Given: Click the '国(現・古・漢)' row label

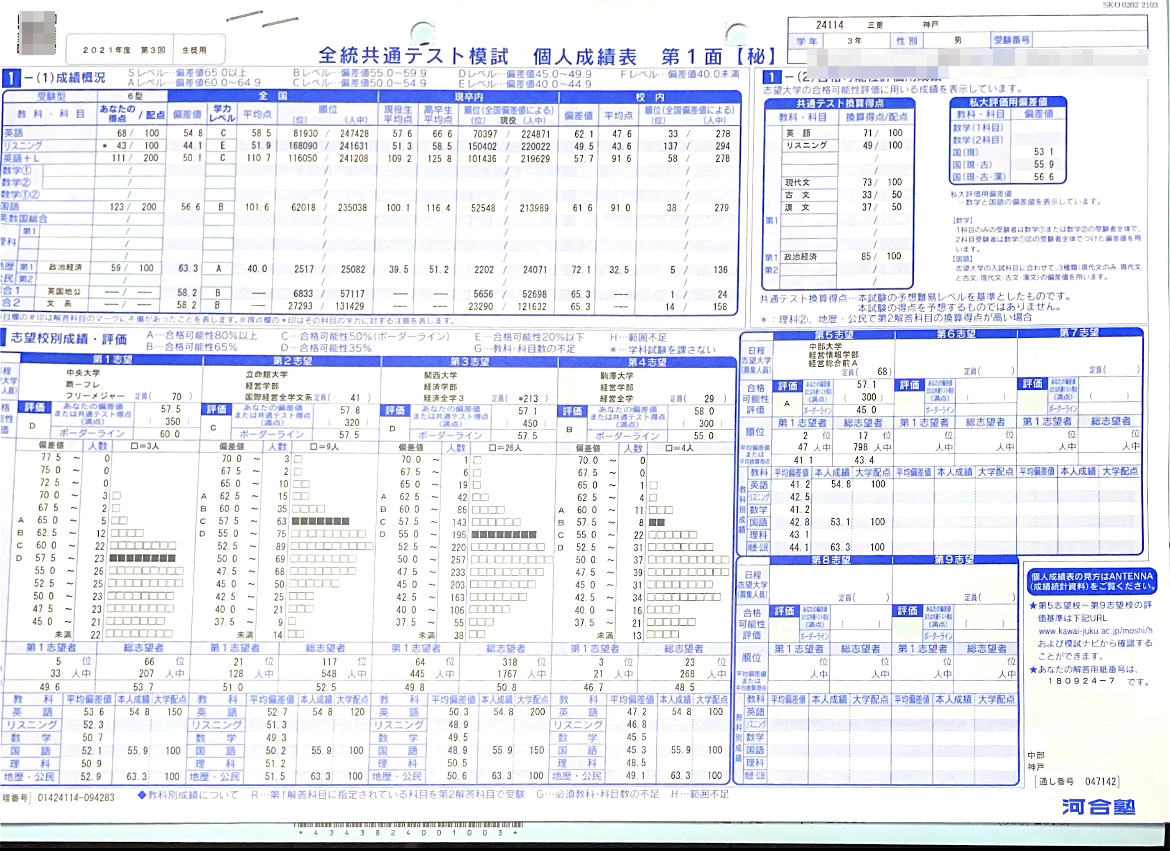Looking at the screenshot, I should pos(978,177).
